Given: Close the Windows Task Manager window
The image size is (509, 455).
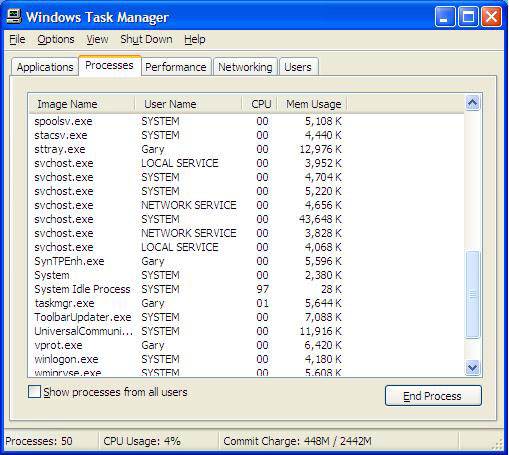Looking at the screenshot, I should 491,16.
